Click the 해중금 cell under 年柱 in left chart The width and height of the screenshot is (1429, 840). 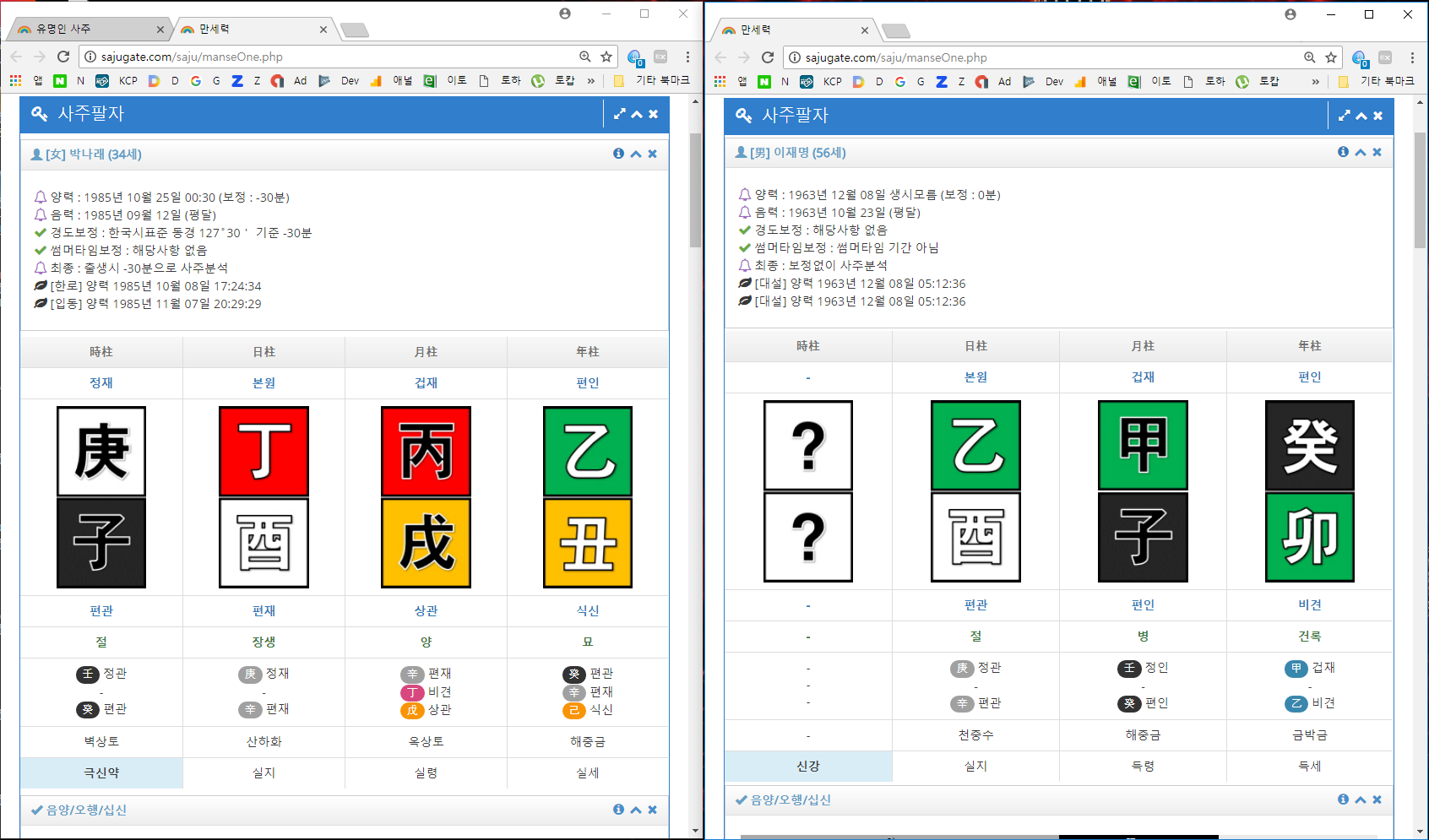click(588, 741)
